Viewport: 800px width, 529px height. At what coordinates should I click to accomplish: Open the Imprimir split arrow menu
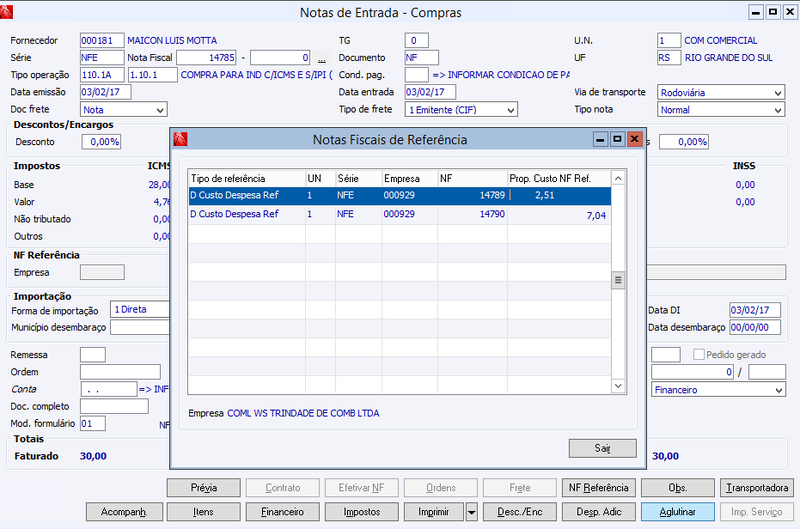click(x=472, y=512)
